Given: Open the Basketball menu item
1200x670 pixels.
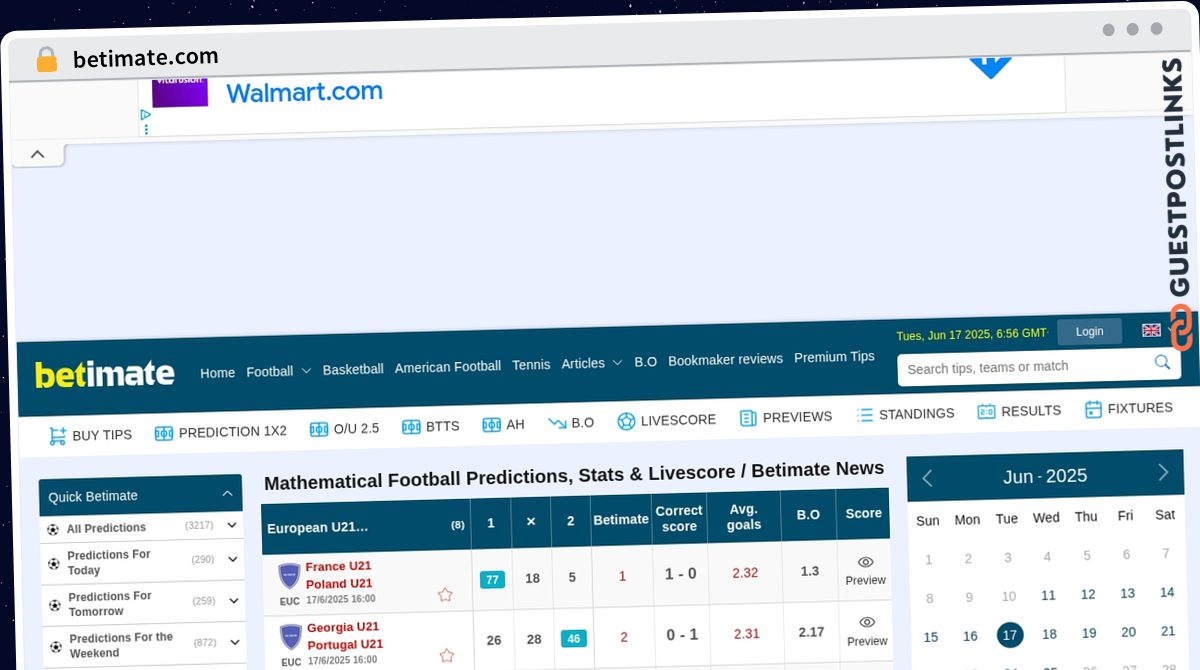Looking at the screenshot, I should click(353, 369).
